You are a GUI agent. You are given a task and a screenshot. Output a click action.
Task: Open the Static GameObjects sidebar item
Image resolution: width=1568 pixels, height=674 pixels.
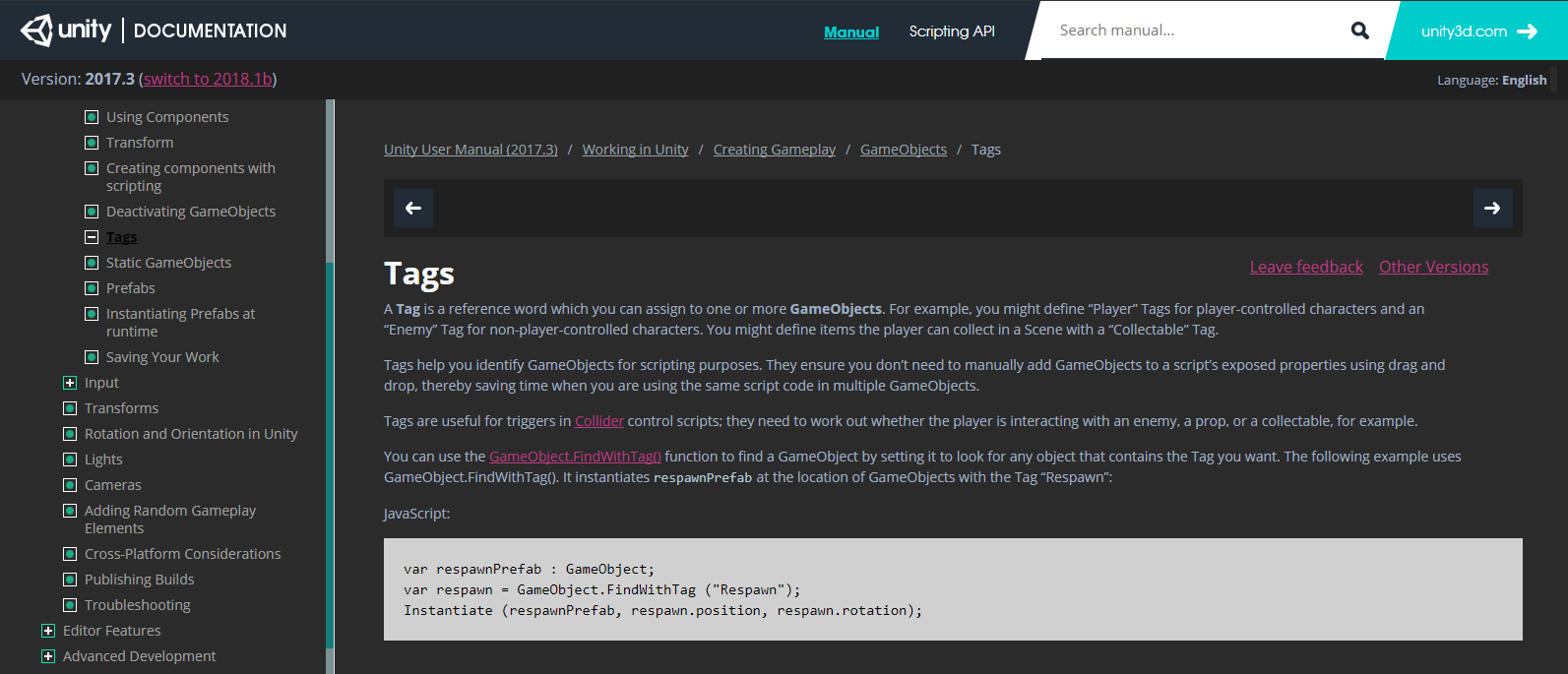(169, 263)
